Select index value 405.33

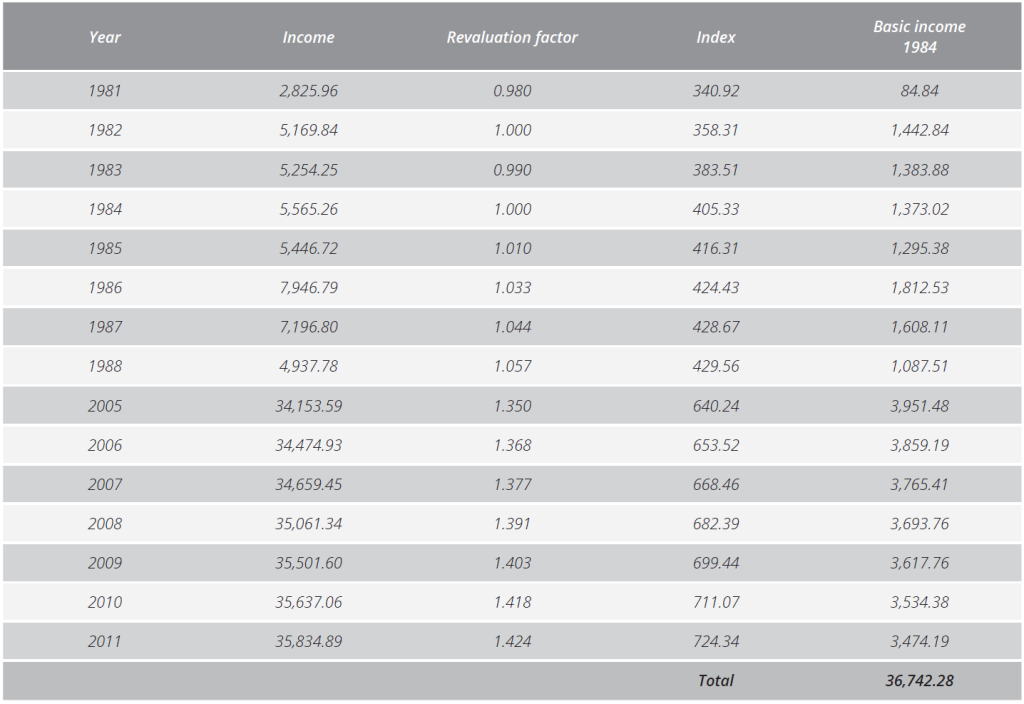pyautogui.click(x=715, y=209)
